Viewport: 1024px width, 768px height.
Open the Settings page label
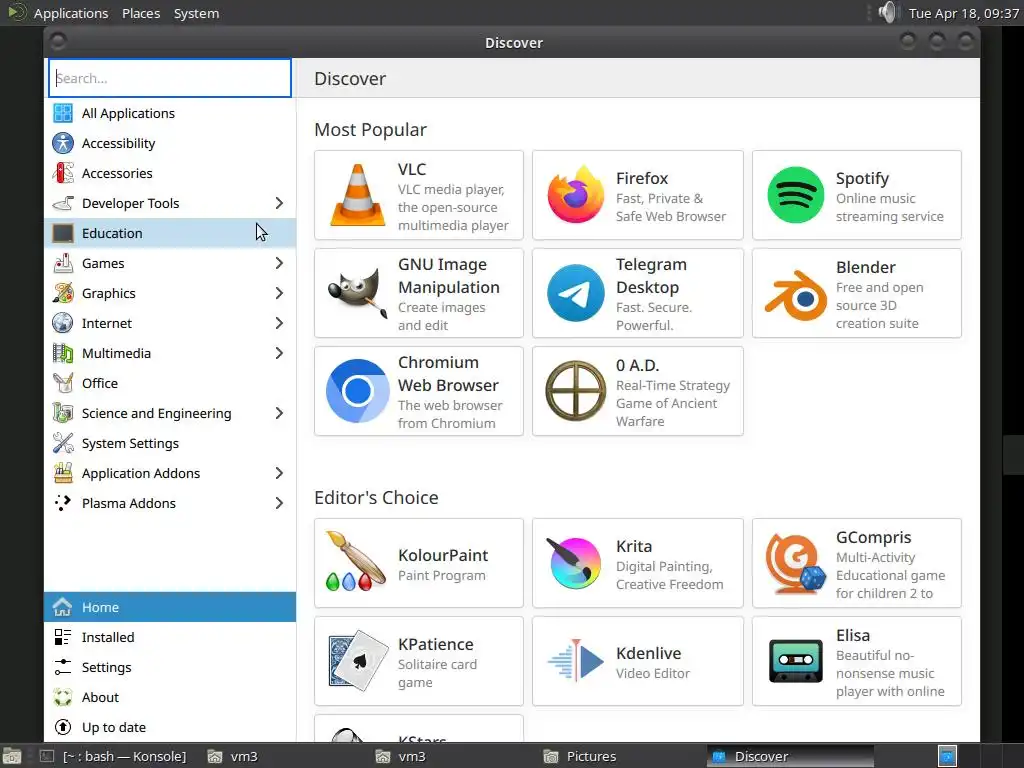coord(106,667)
